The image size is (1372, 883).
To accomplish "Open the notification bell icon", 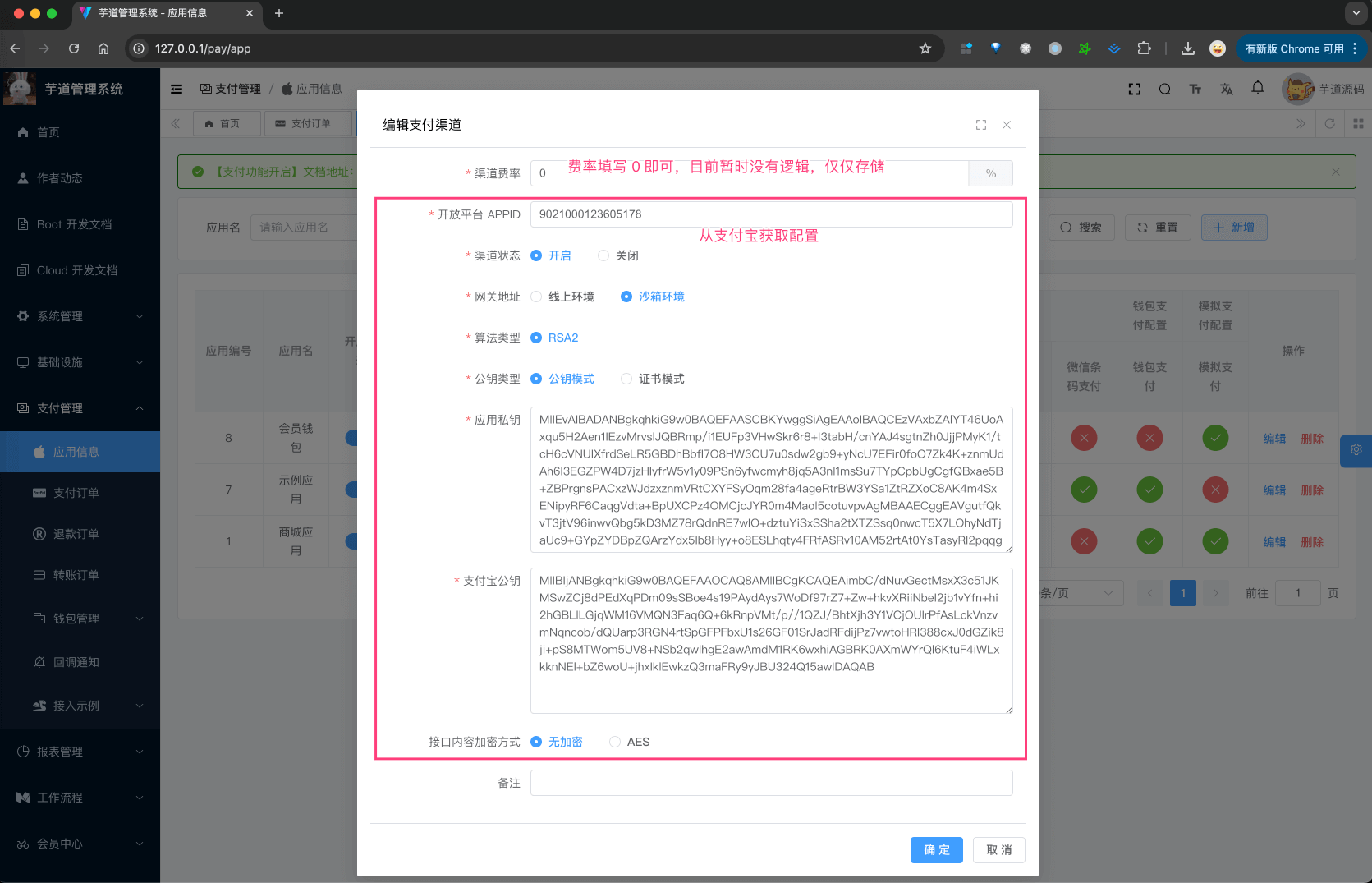I will click(x=1257, y=88).
